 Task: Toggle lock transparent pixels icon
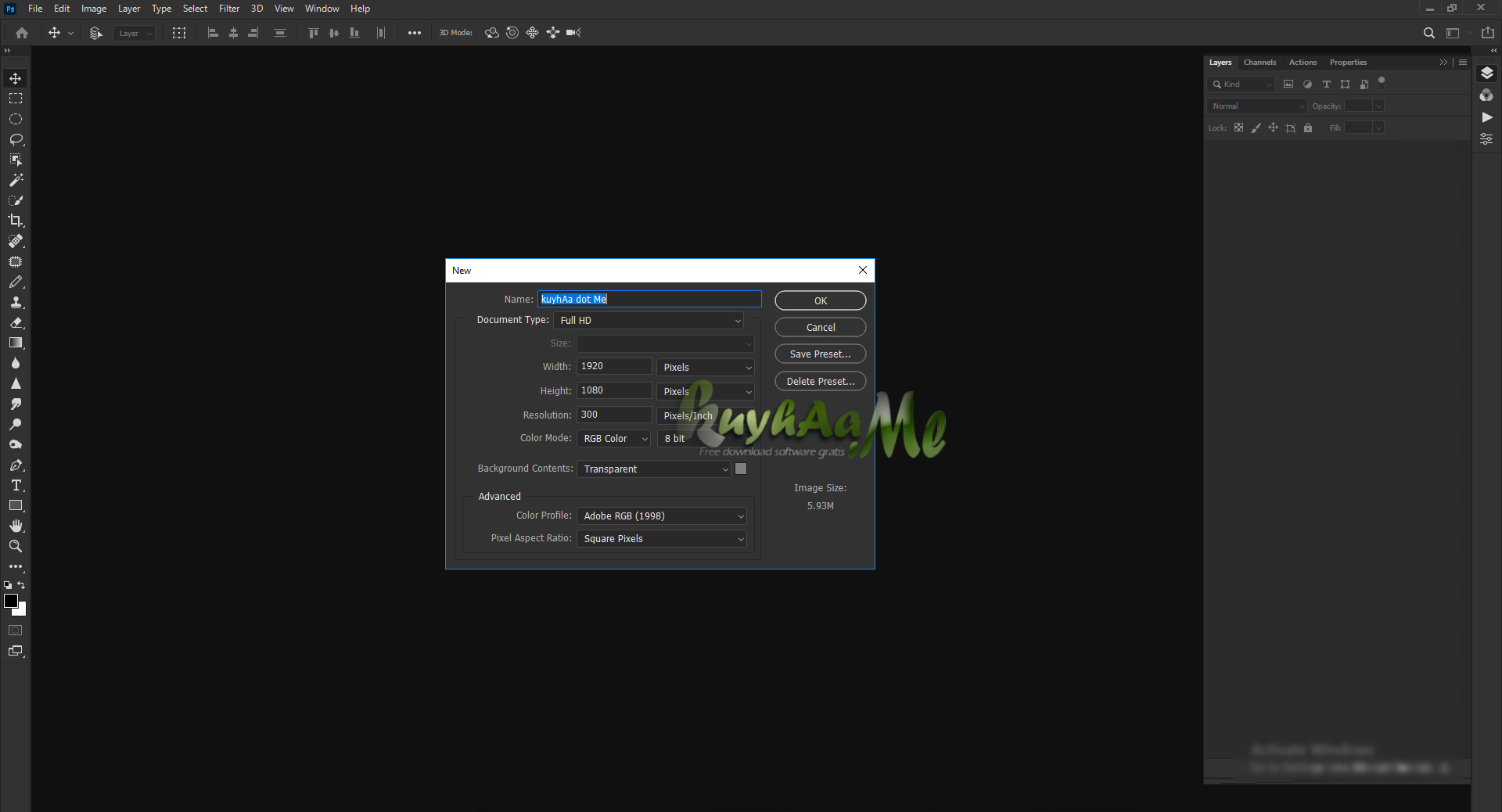click(x=1238, y=128)
